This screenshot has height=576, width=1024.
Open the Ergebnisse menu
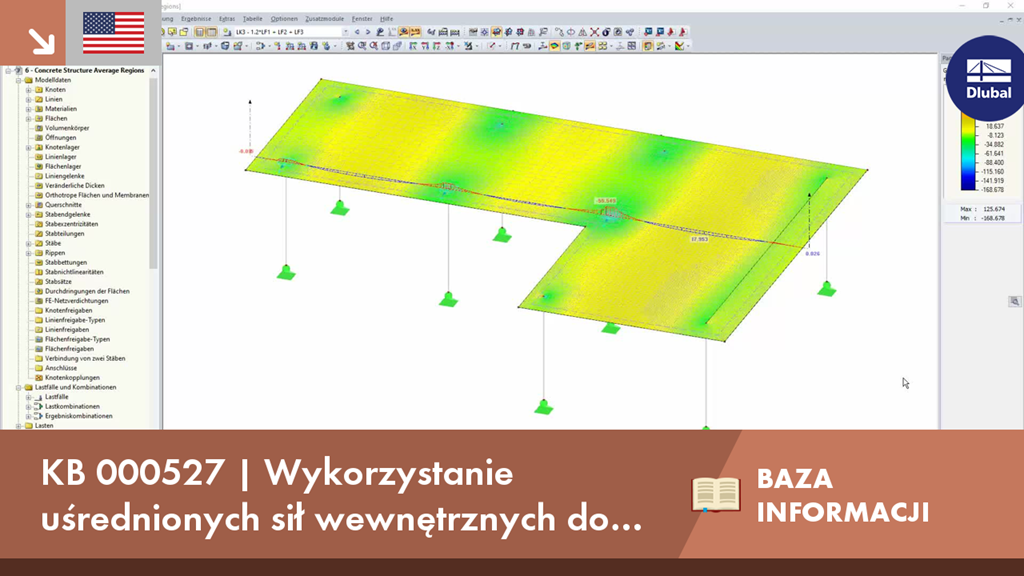(x=196, y=19)
